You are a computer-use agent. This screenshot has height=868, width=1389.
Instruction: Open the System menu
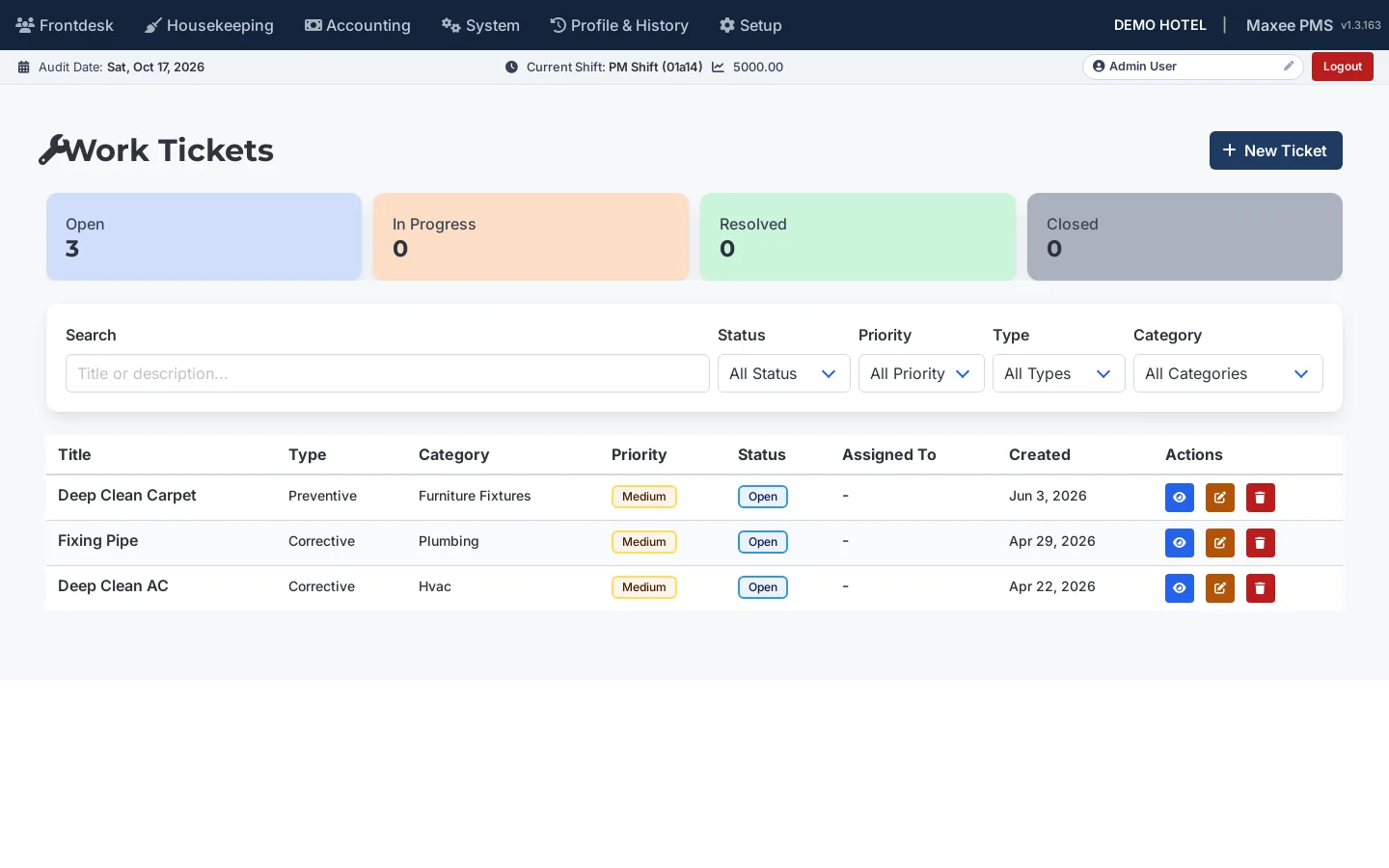coord(480,25)
